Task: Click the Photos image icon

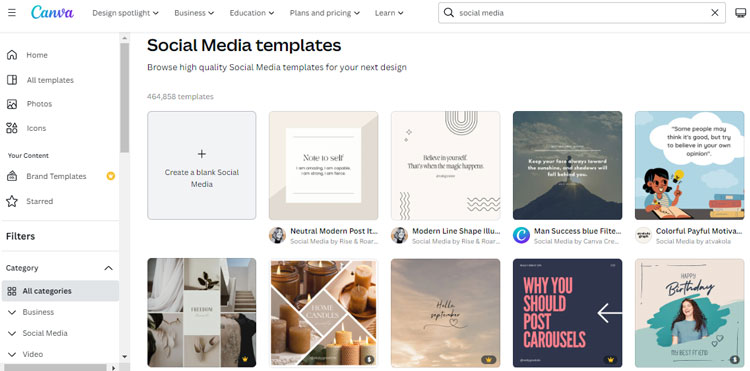Action: [x=12, y=104]
